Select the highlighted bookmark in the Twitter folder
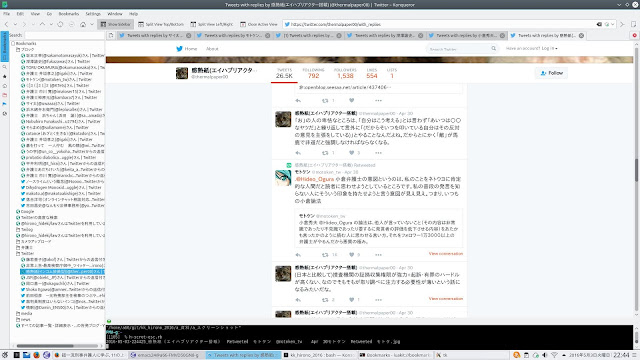This screenshot has height=360, width=640. [62, 271]
